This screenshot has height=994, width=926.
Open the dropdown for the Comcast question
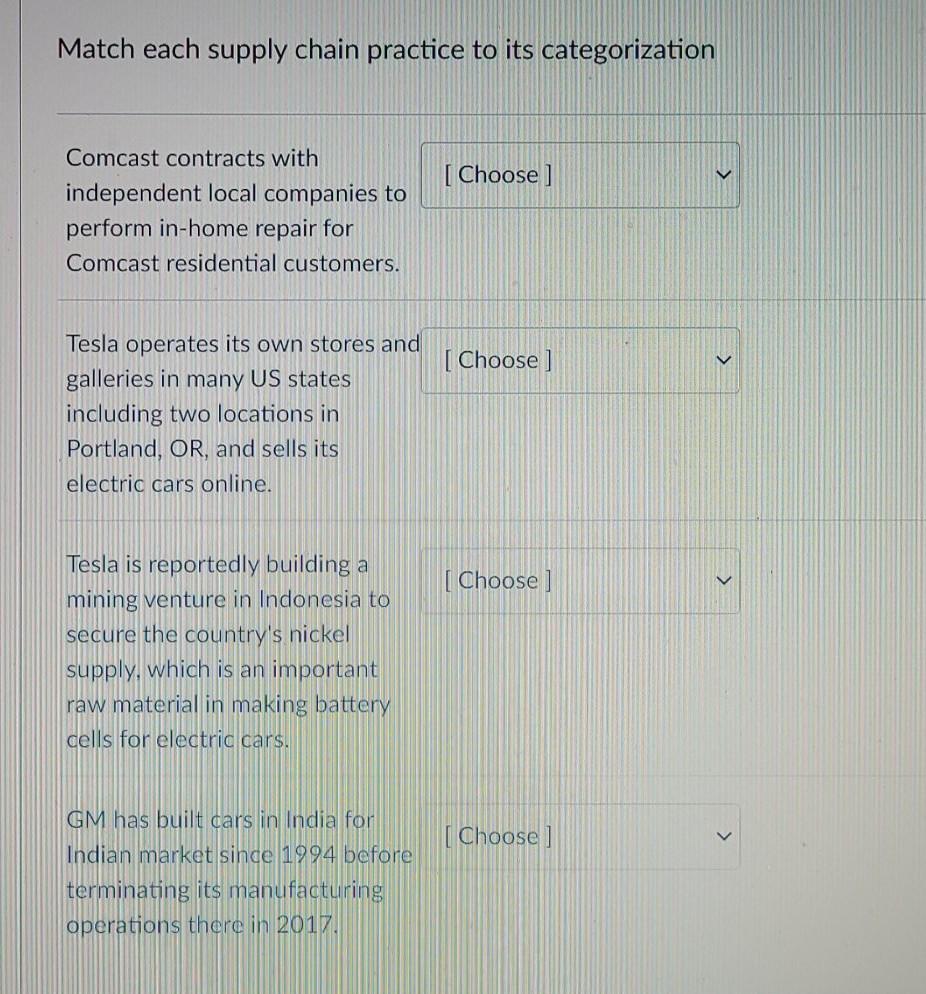tap(580, 174)
